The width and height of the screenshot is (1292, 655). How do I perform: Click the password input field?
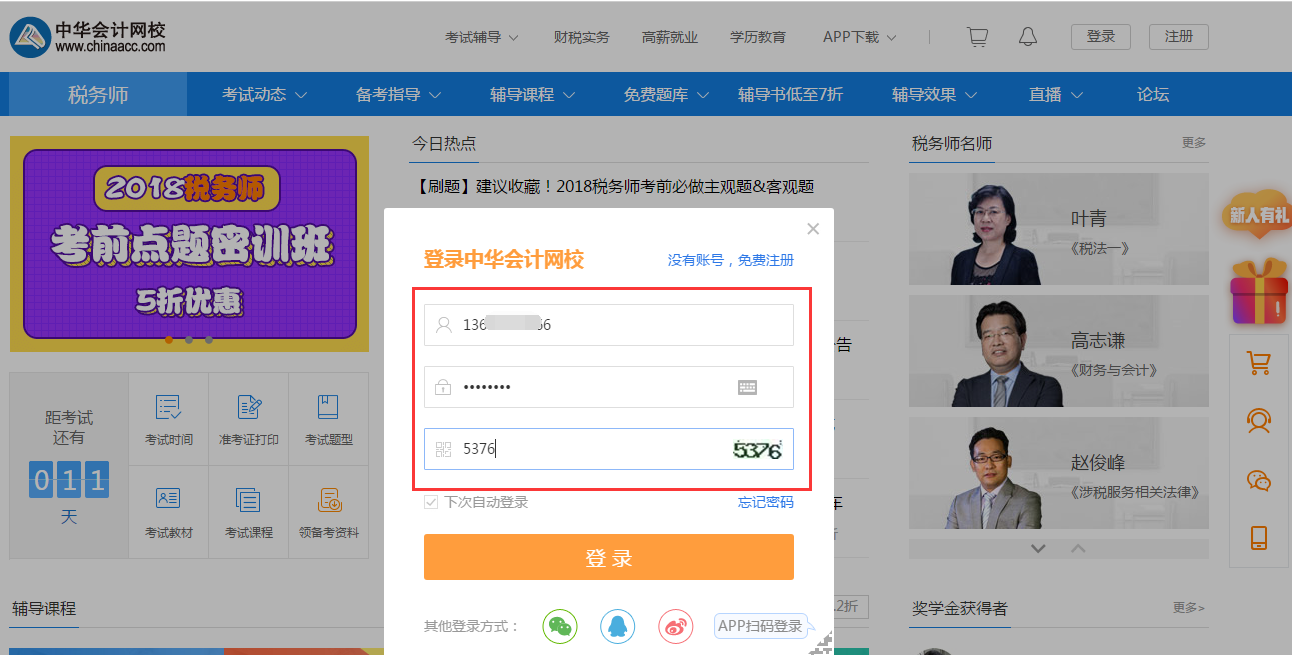[x=609, y=387]
